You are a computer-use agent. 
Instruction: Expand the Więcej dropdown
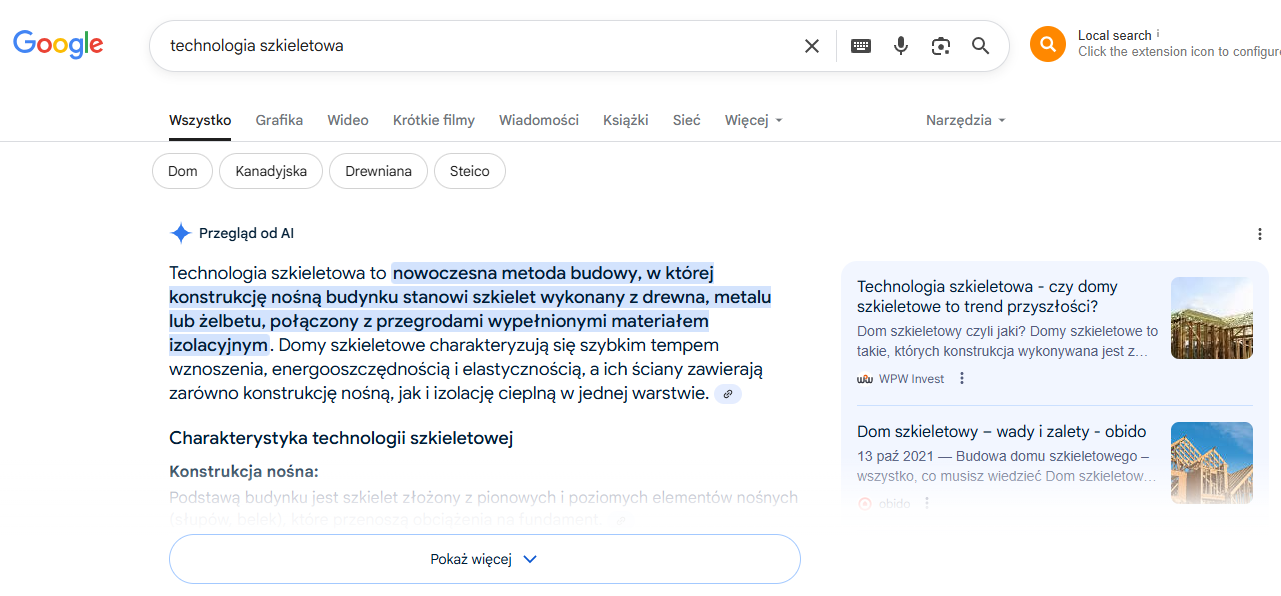754,120
